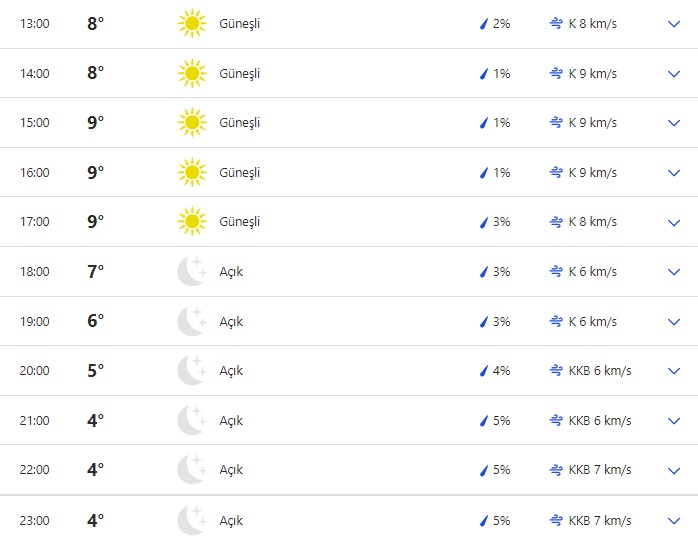Click the 9° temperature at 16:00
This screenshot has width=698, height=545.
(95, 172)
